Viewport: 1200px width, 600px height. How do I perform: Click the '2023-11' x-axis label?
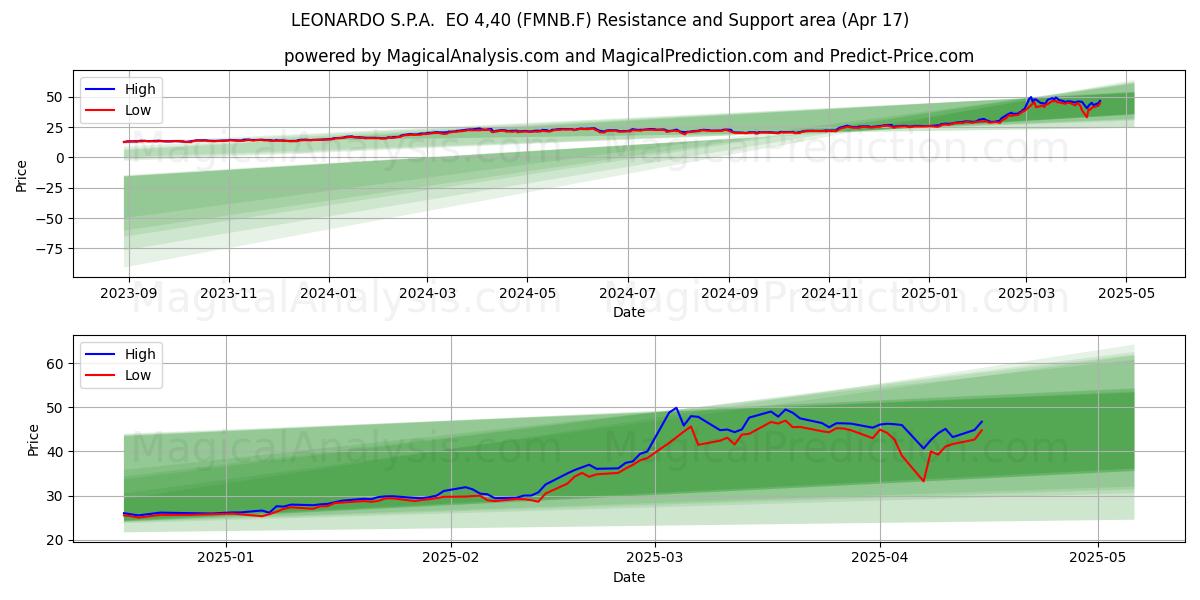(x=229, y=294)
